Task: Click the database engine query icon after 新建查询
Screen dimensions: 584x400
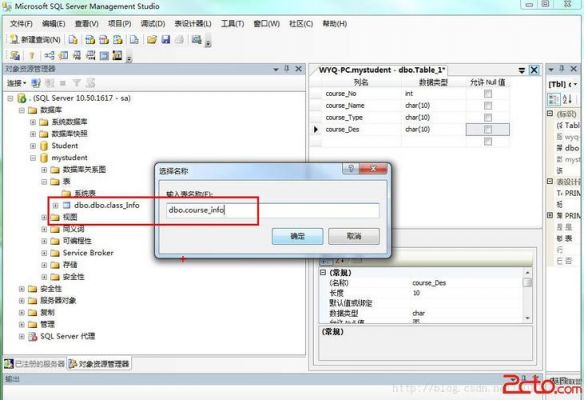Action: [x=73, y=39]
